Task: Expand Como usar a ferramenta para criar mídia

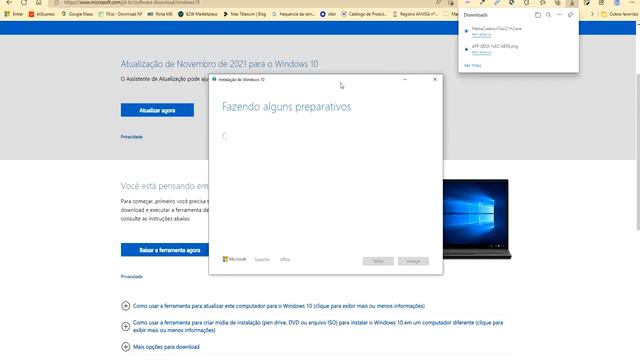Action: pyautogui.click(x=312, y=326)
